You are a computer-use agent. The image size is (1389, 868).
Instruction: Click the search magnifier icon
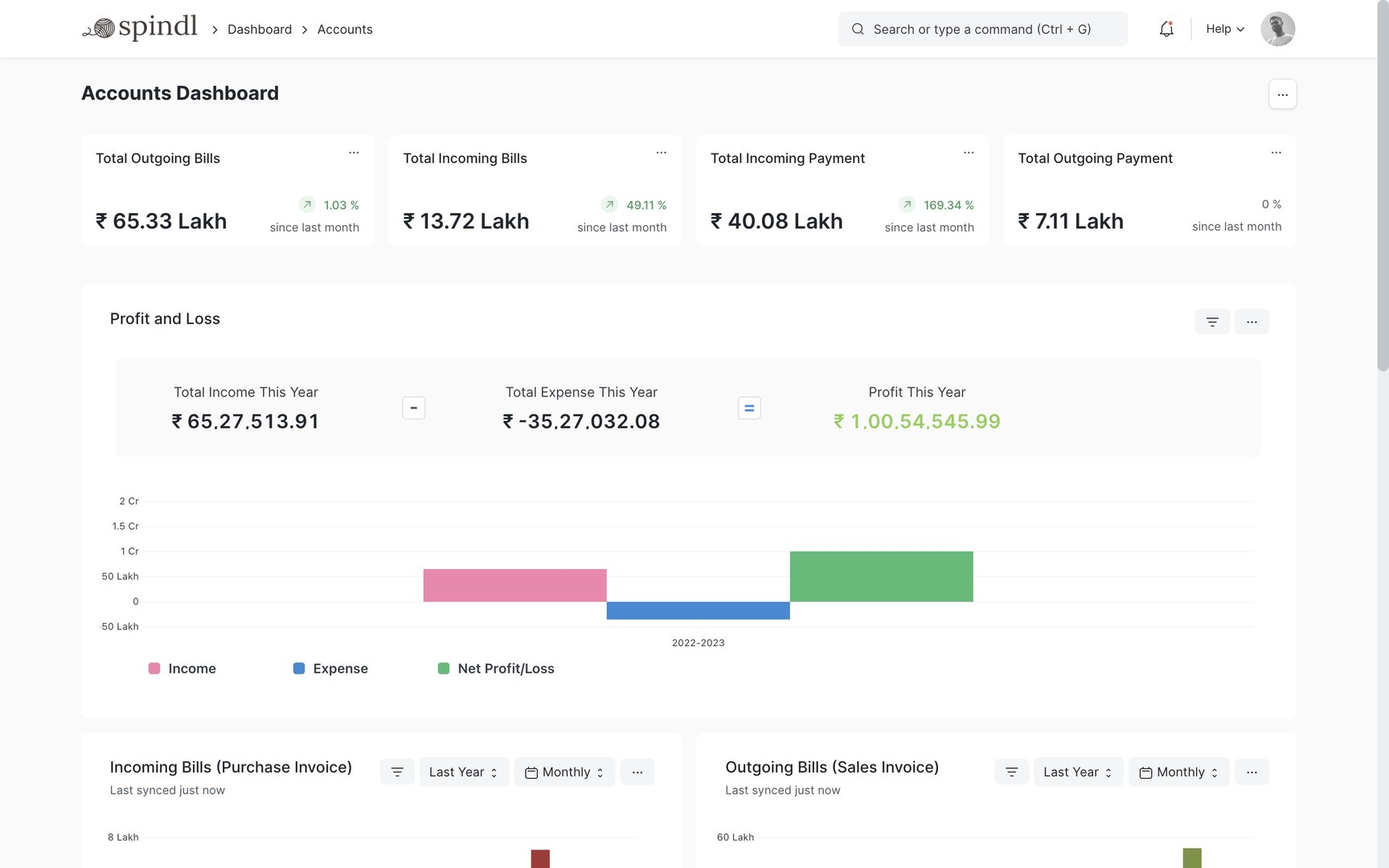[858, 29]
